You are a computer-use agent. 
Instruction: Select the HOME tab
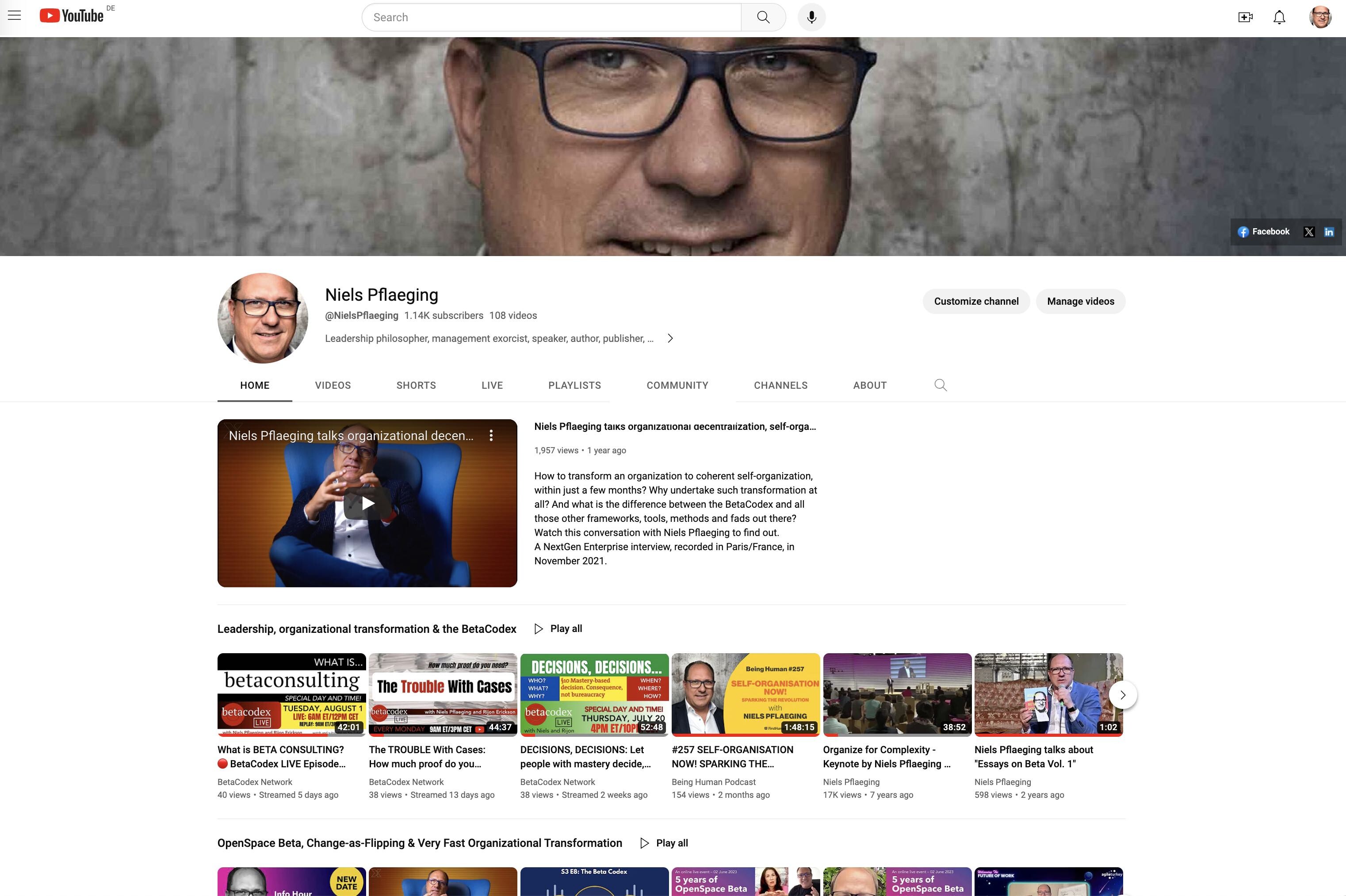[255, 385]
